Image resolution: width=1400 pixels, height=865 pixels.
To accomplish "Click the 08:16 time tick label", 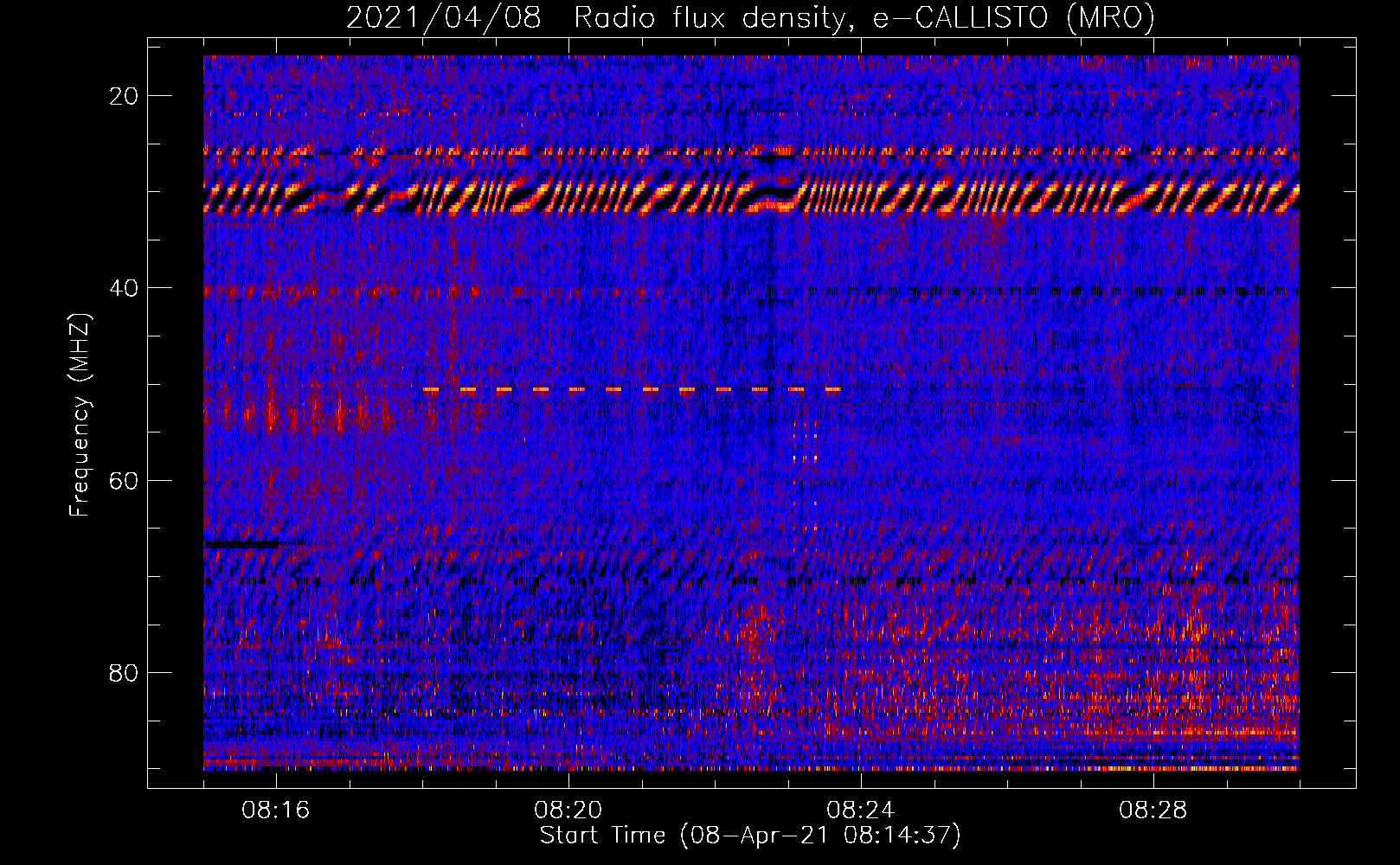I will 276,810.
